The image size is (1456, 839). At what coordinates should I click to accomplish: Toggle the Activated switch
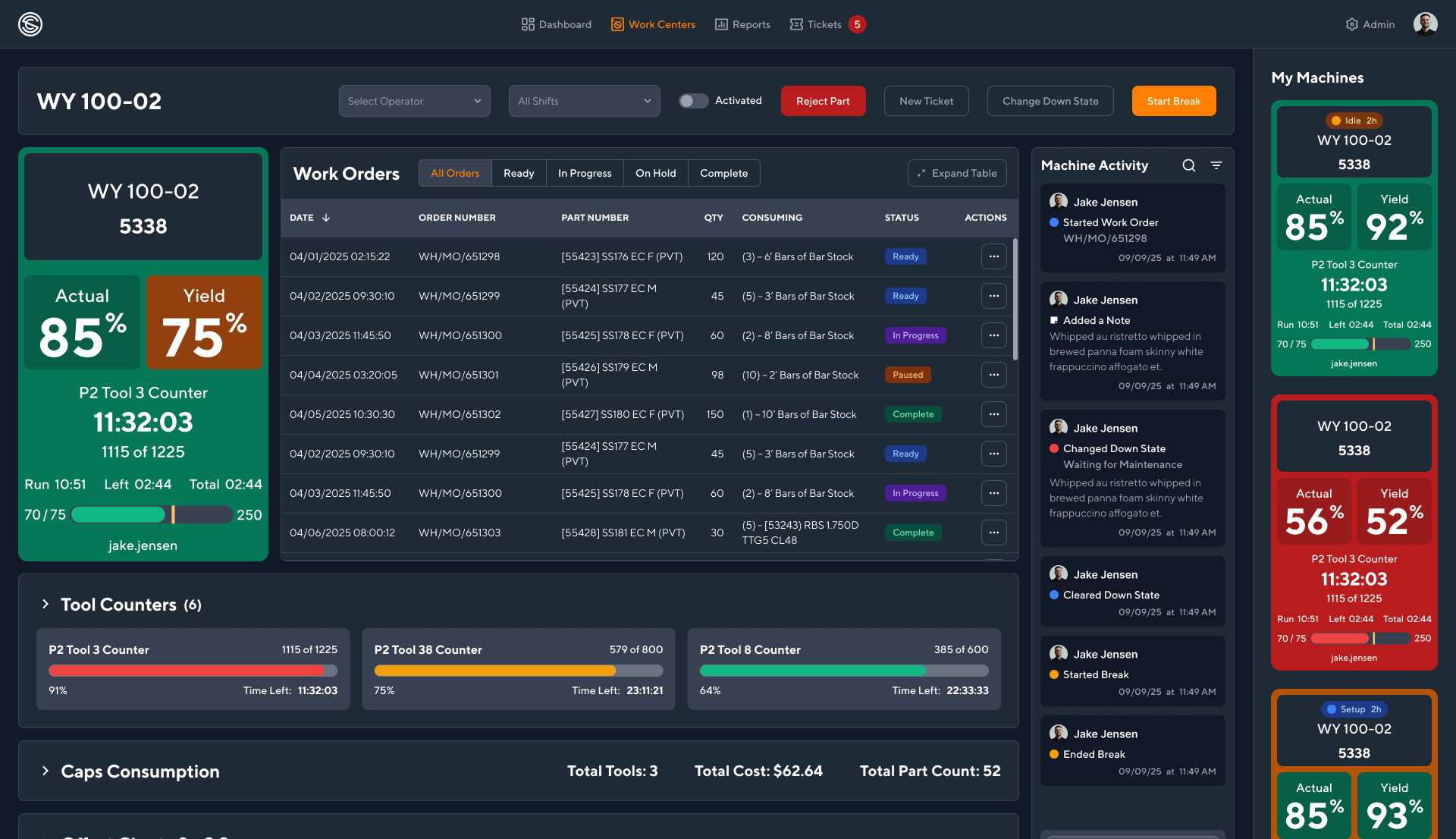[693, 101]
